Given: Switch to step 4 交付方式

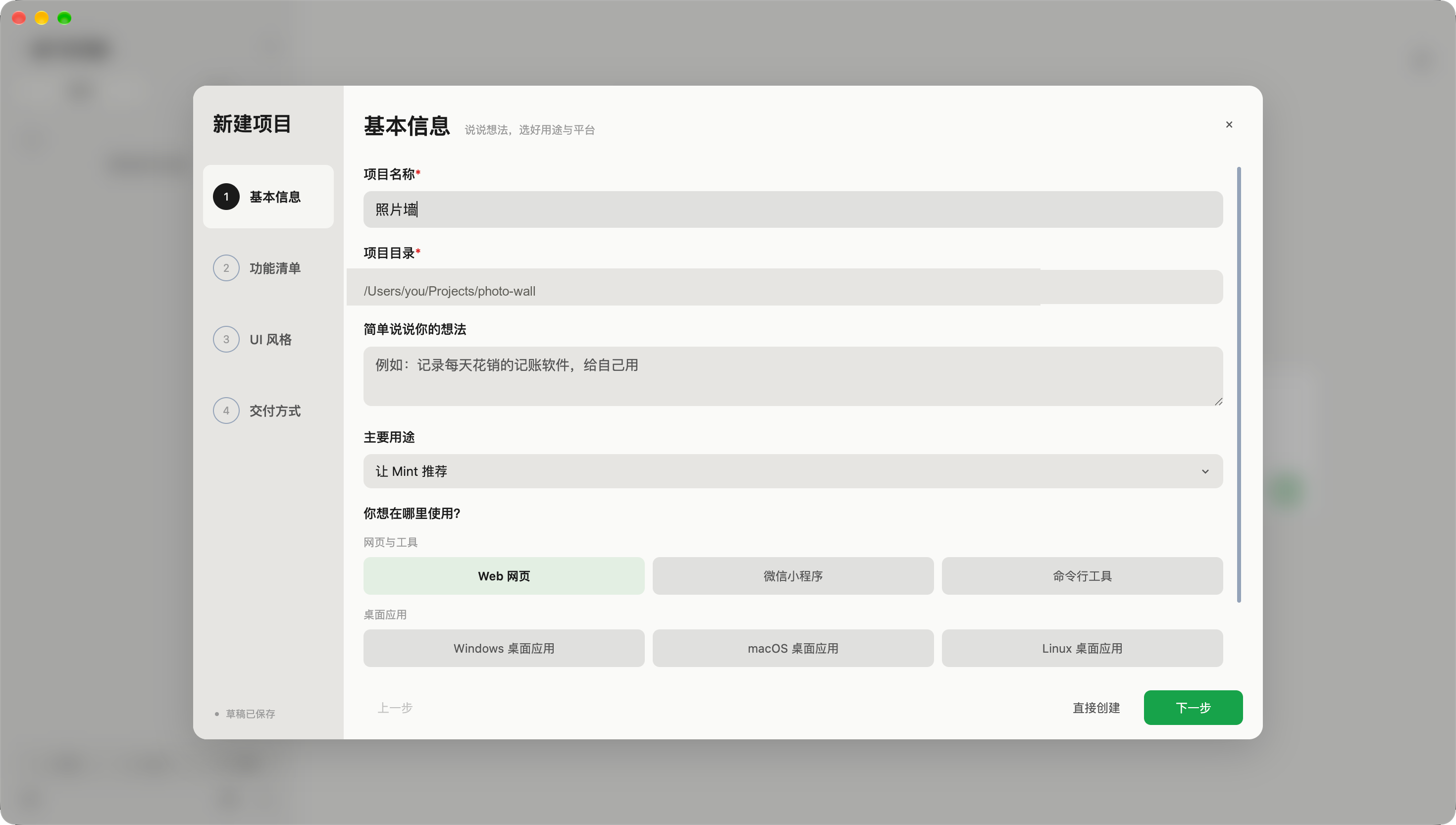Looking at the screenshot, I should tap(268, 411).
